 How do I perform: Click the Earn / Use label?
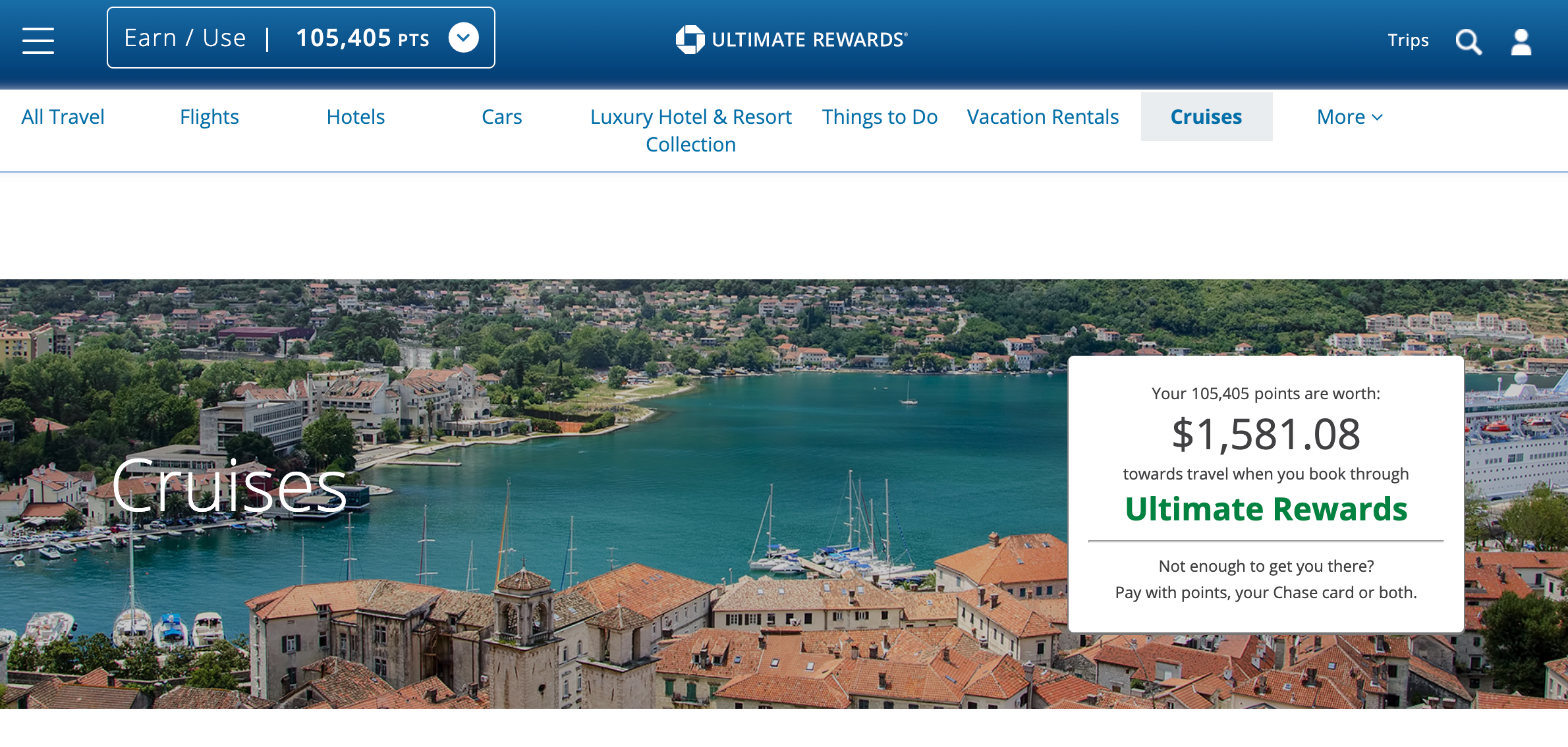[x=185, y=38]
